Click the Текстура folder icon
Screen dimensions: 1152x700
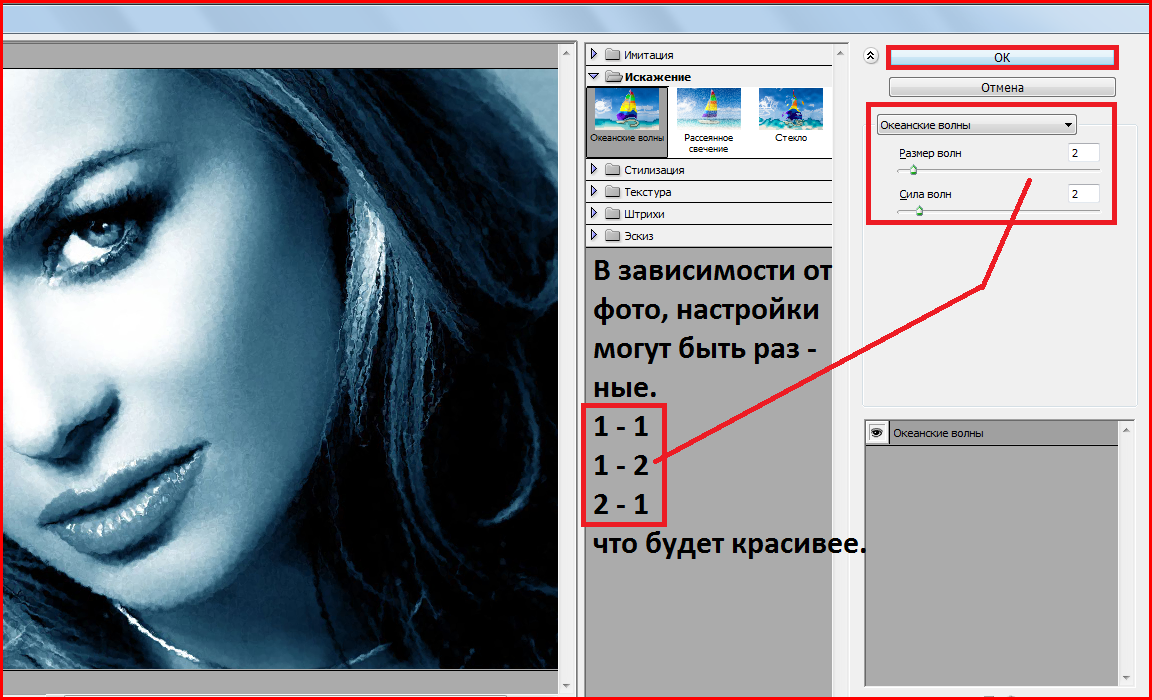pyautogui.click(x=613, y=192)
